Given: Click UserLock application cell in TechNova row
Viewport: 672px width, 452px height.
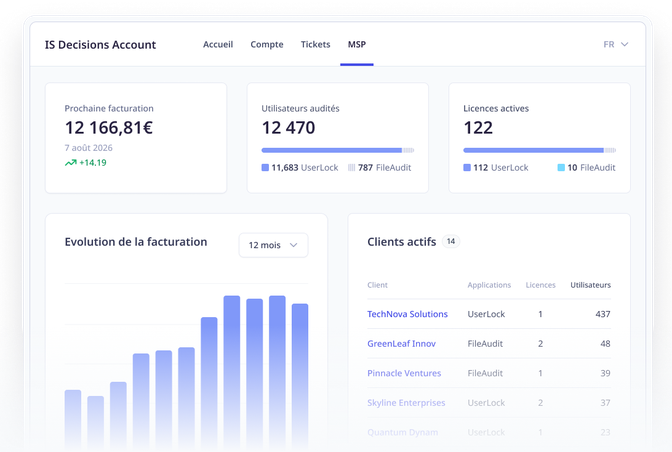Looking at the screenshot, I should click(486, 314).
